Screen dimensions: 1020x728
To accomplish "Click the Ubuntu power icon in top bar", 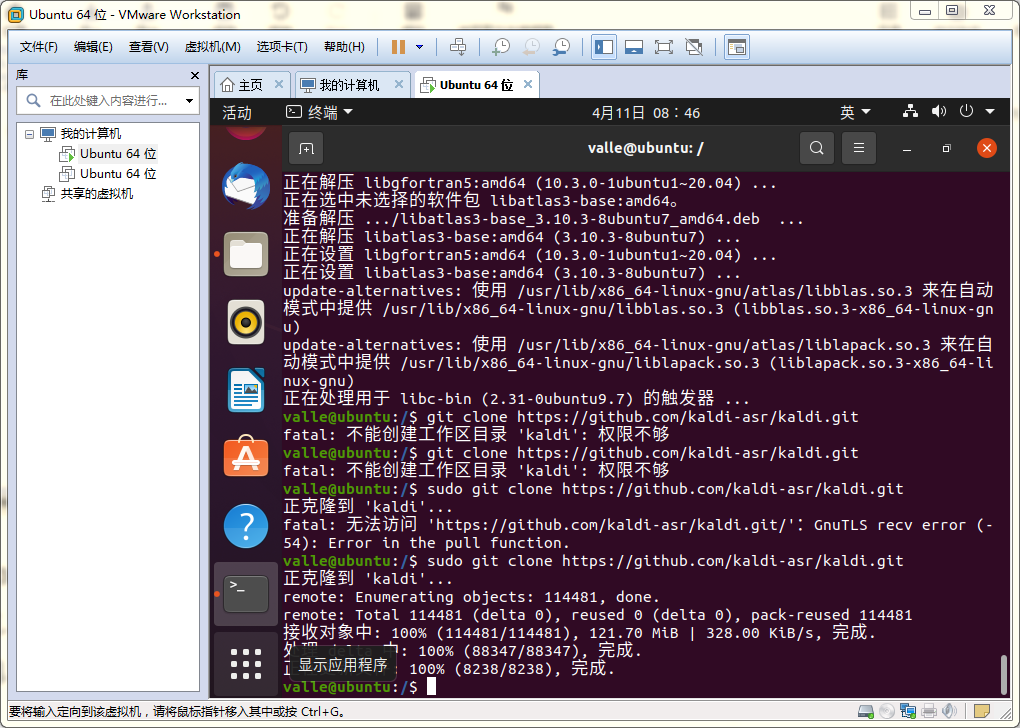I will [966, 111].
